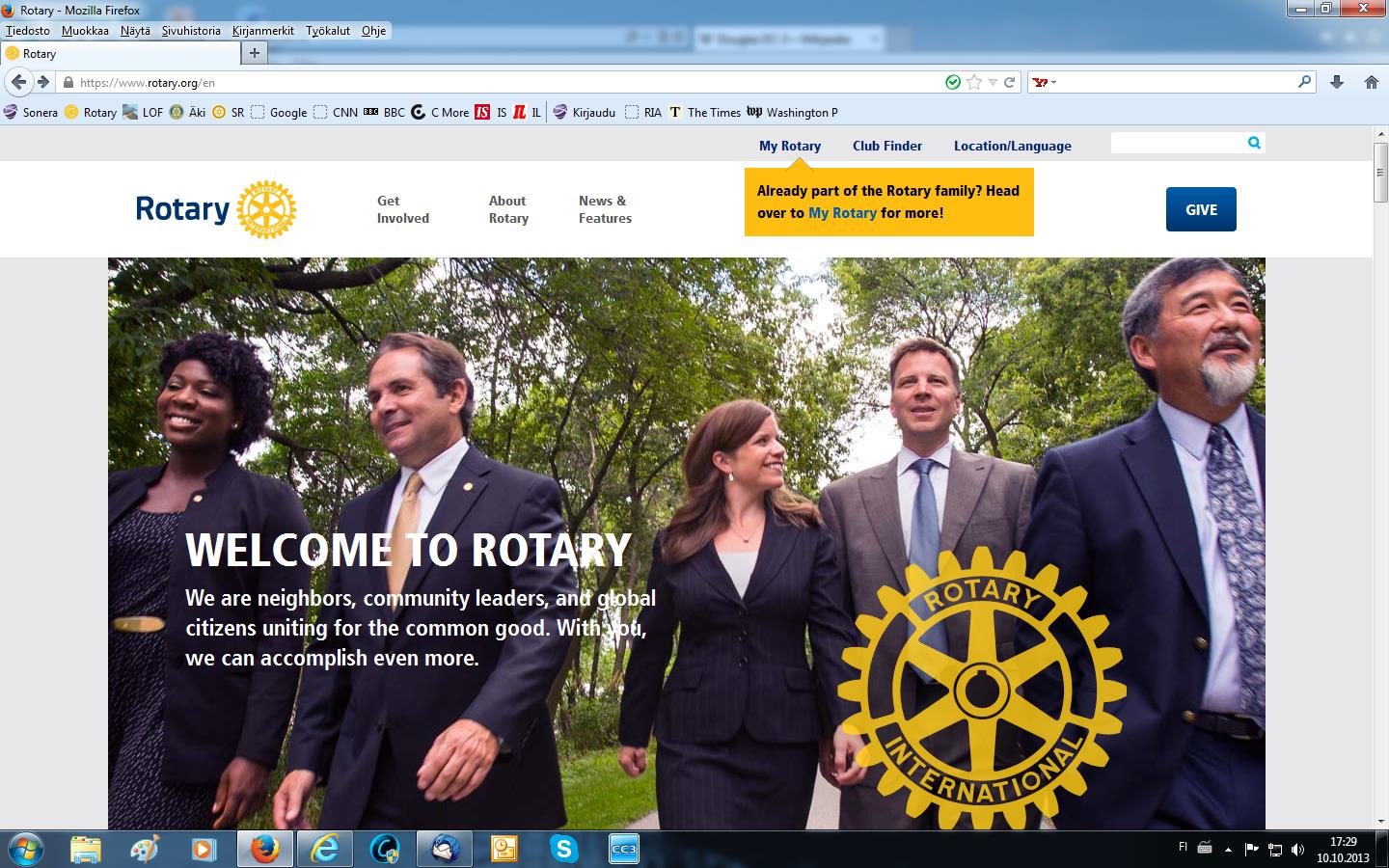Screen dimensions: 1389x868
Task: Open Windows Explorer folder on taskbar
Action: (x=86, y=849)
